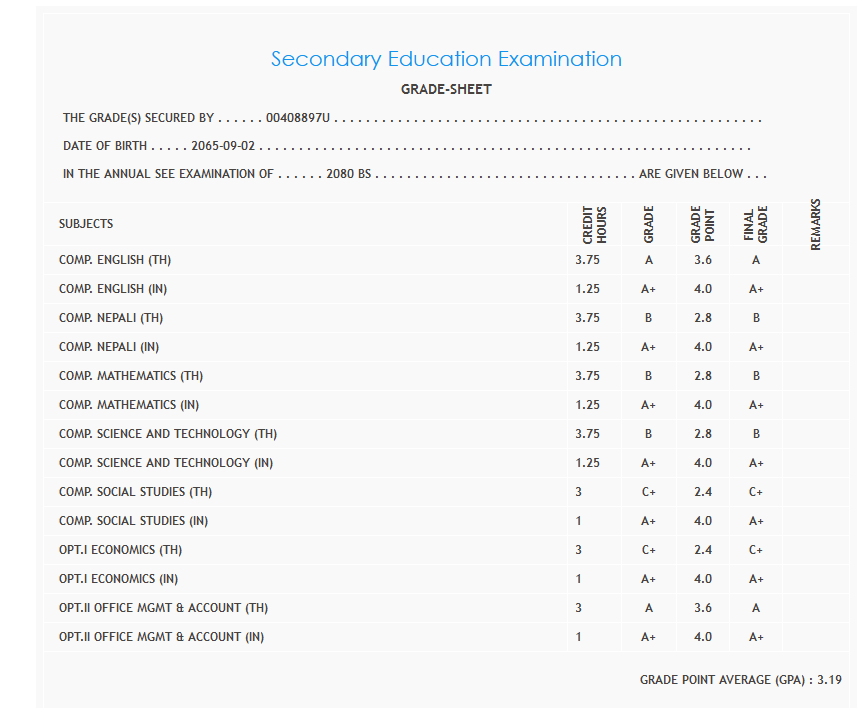The height and width of the screenshot is (708, 868).
Task: Click the exam year 2080 BS
Action: (x=349, y=174)
